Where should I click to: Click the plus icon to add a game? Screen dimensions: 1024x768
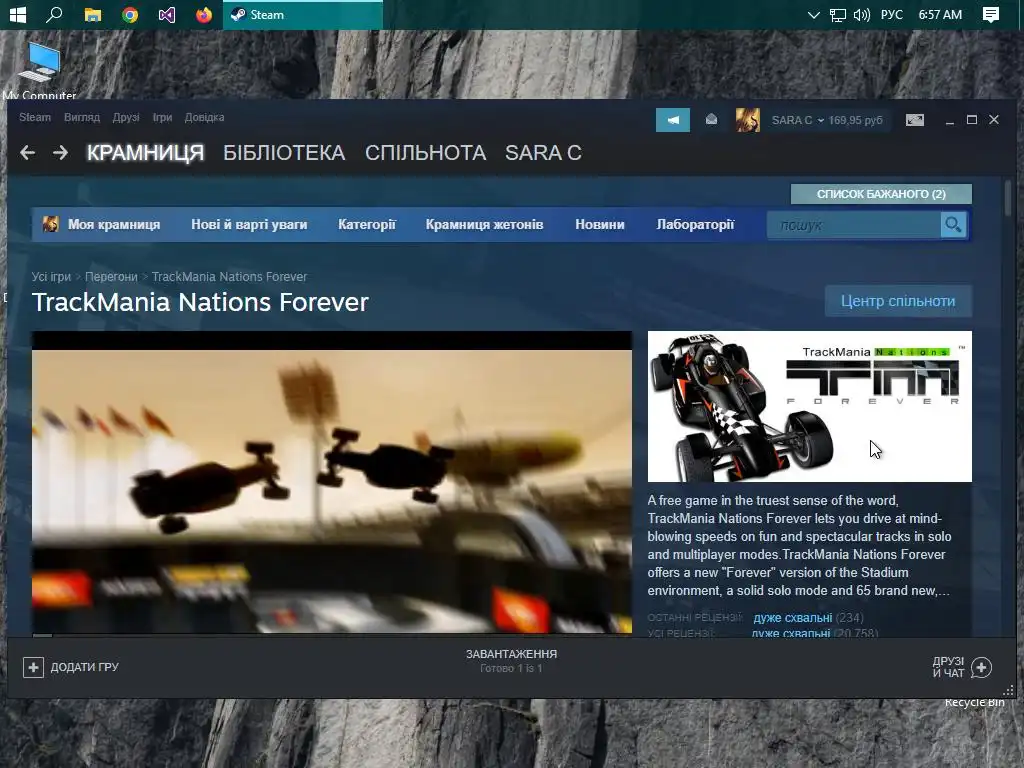33,667
